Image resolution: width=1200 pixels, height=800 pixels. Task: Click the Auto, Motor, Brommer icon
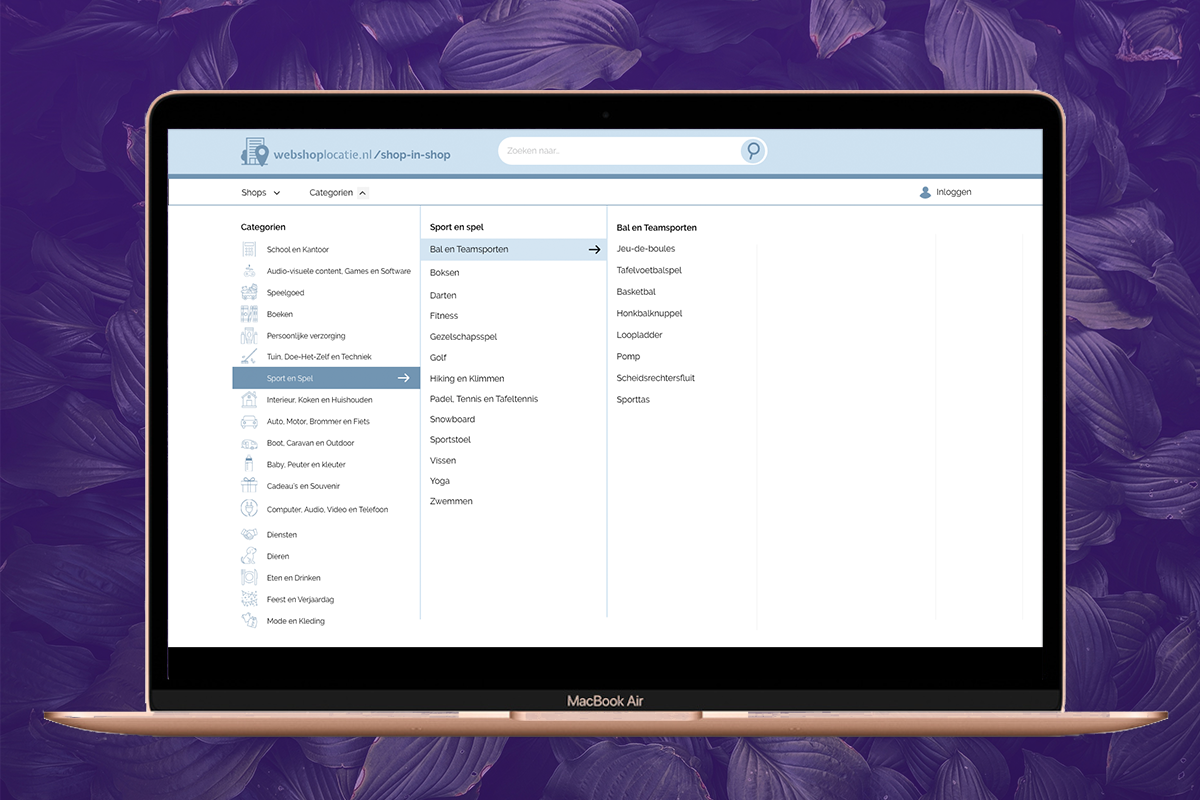point(249,421)
